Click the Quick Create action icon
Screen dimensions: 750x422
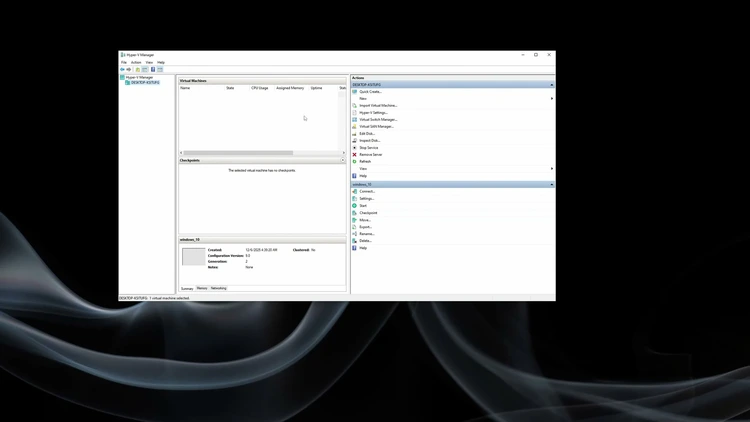354,91
